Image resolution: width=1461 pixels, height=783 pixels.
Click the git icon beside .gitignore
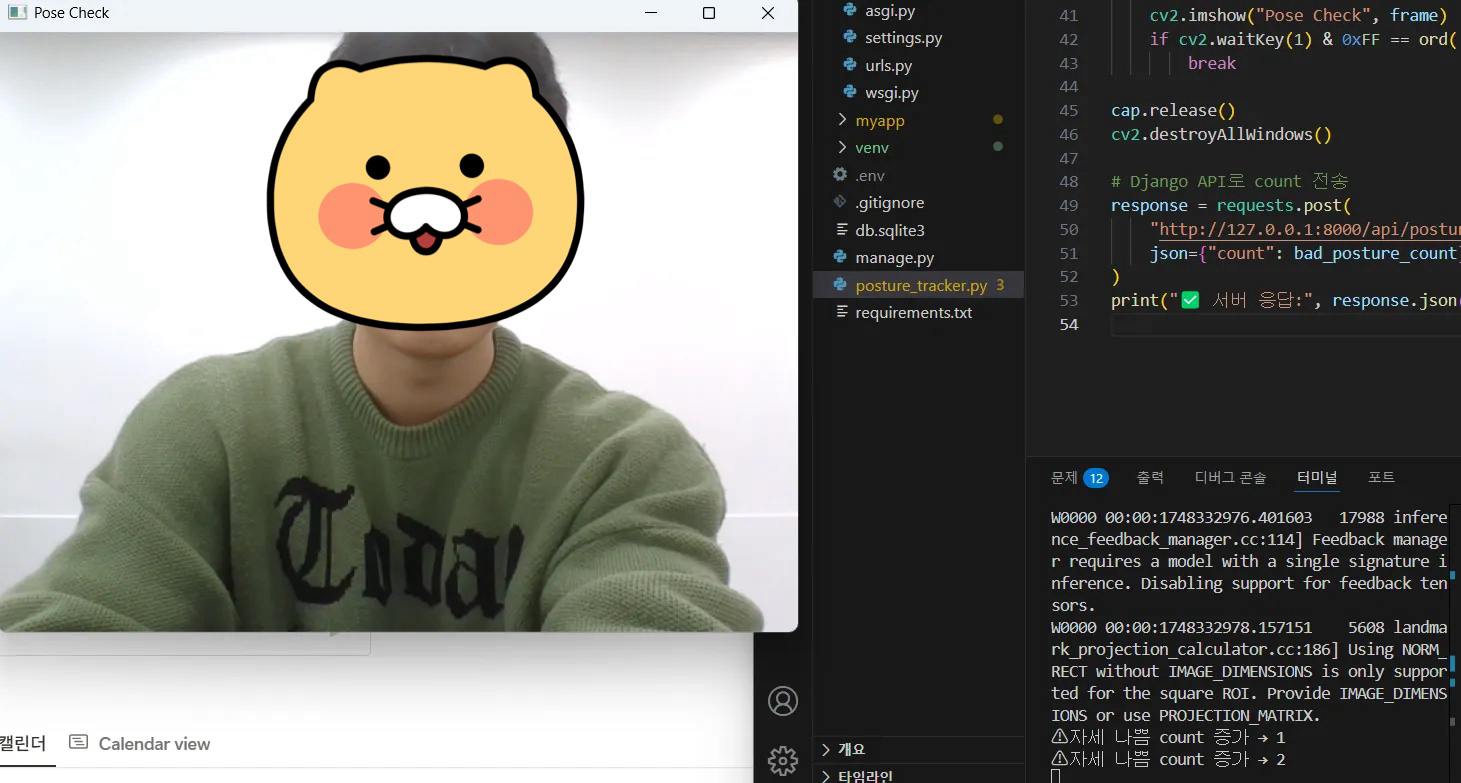pyautogui.click(x=840, y=202)
